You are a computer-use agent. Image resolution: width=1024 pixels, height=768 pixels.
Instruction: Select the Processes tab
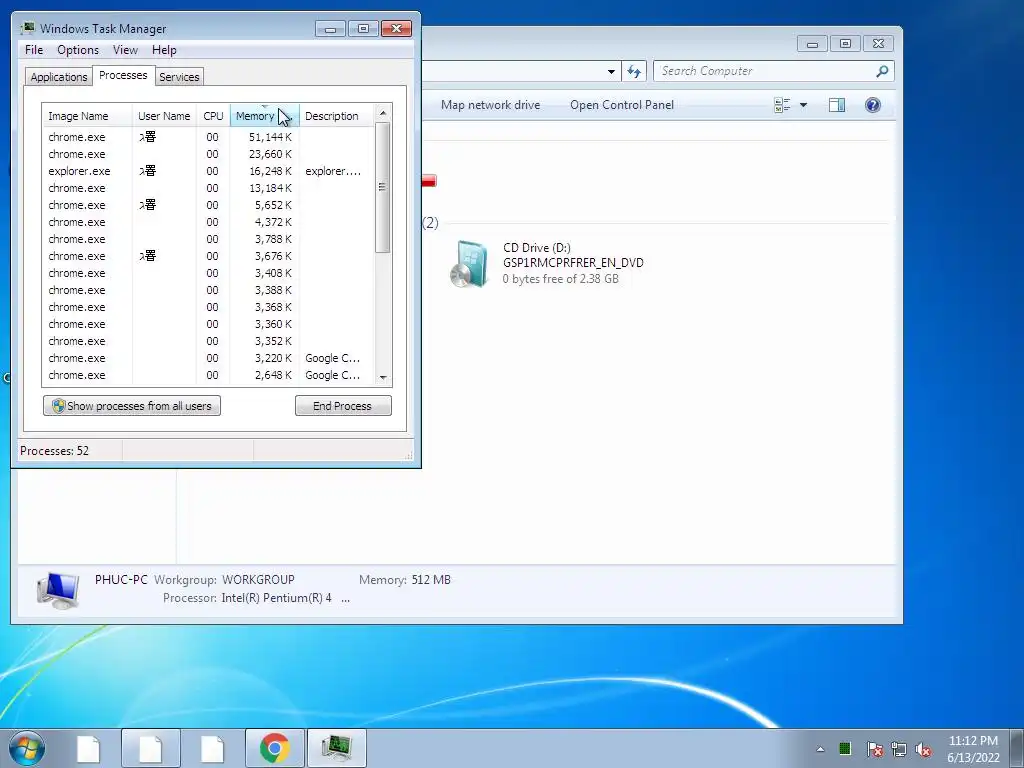click(x=123, y=76)
